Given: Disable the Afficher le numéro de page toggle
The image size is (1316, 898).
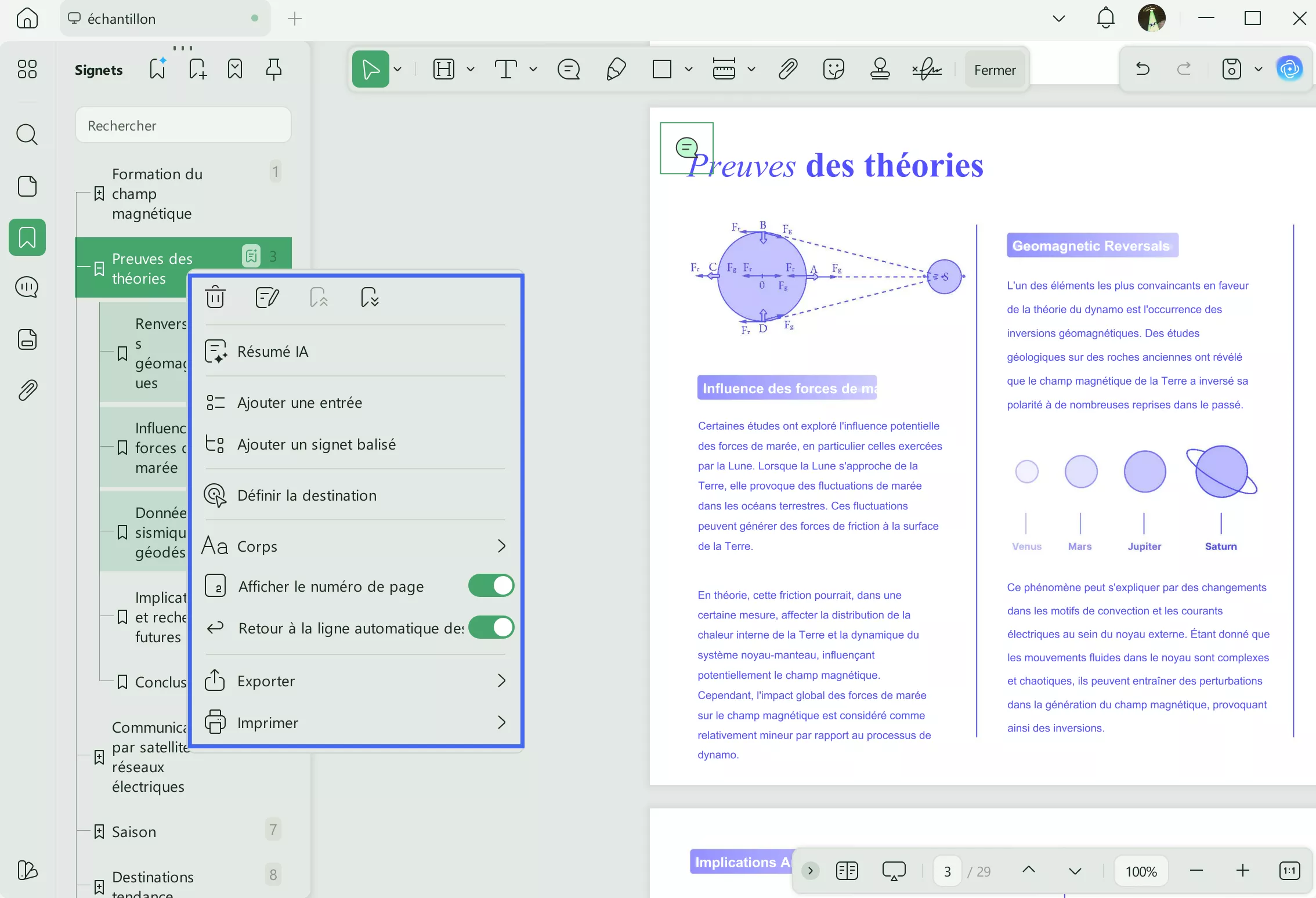Looking at the screenshot, I should pos(490,585).
